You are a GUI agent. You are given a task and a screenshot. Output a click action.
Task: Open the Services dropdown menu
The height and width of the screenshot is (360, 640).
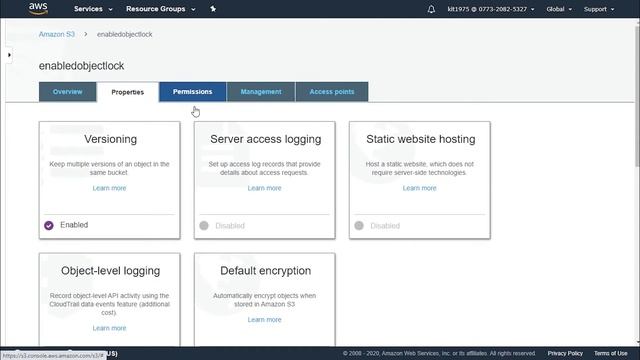pos(93,9)
